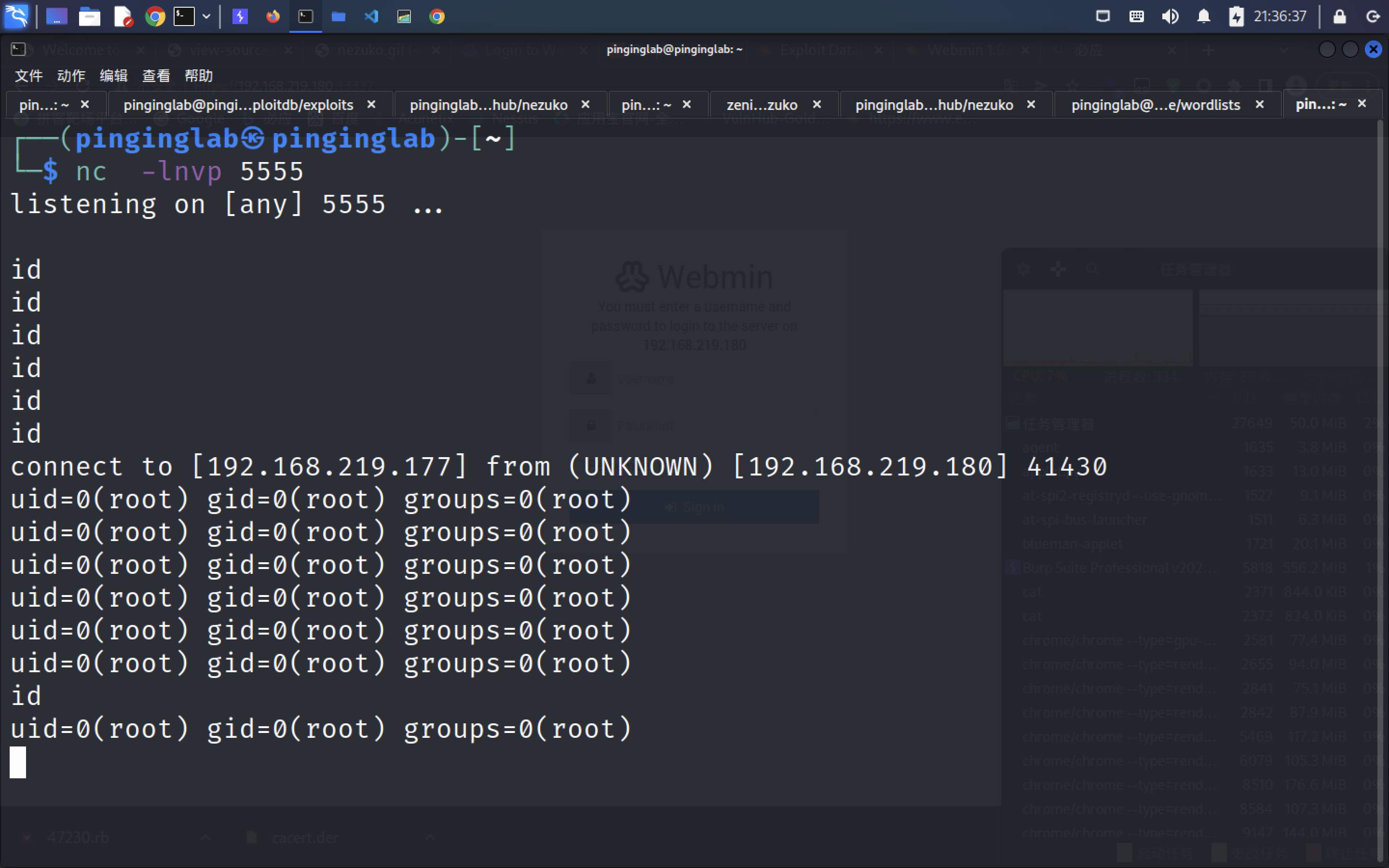
Task: Switch to the Firefox window in the taskbar
Action: click(272, 16)
